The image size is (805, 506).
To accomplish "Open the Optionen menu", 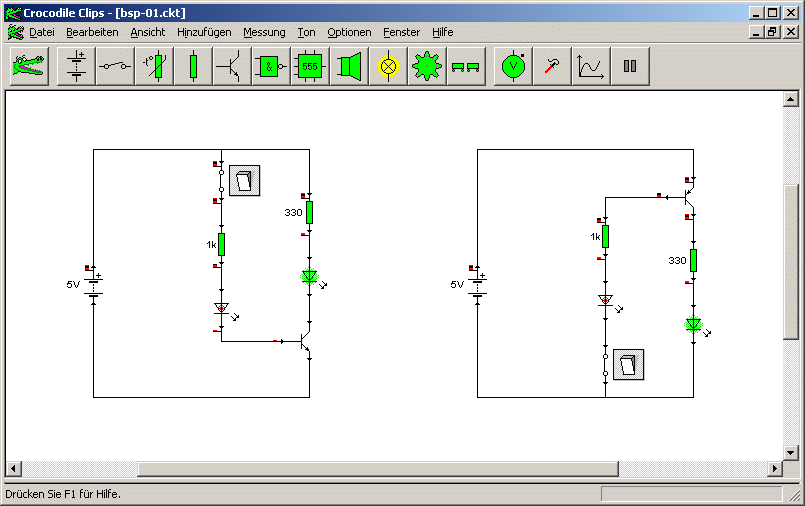I will click(349, 32).
